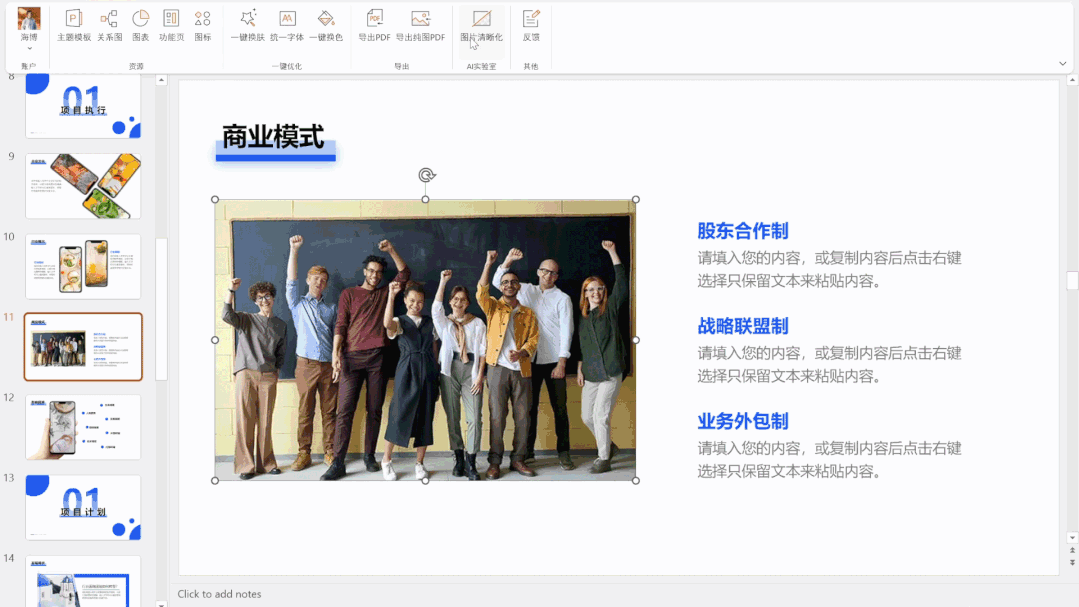Screen dimensions: 1079x607
Task: Click the slide title 商业模式
Action: click(x=273, y=136)
